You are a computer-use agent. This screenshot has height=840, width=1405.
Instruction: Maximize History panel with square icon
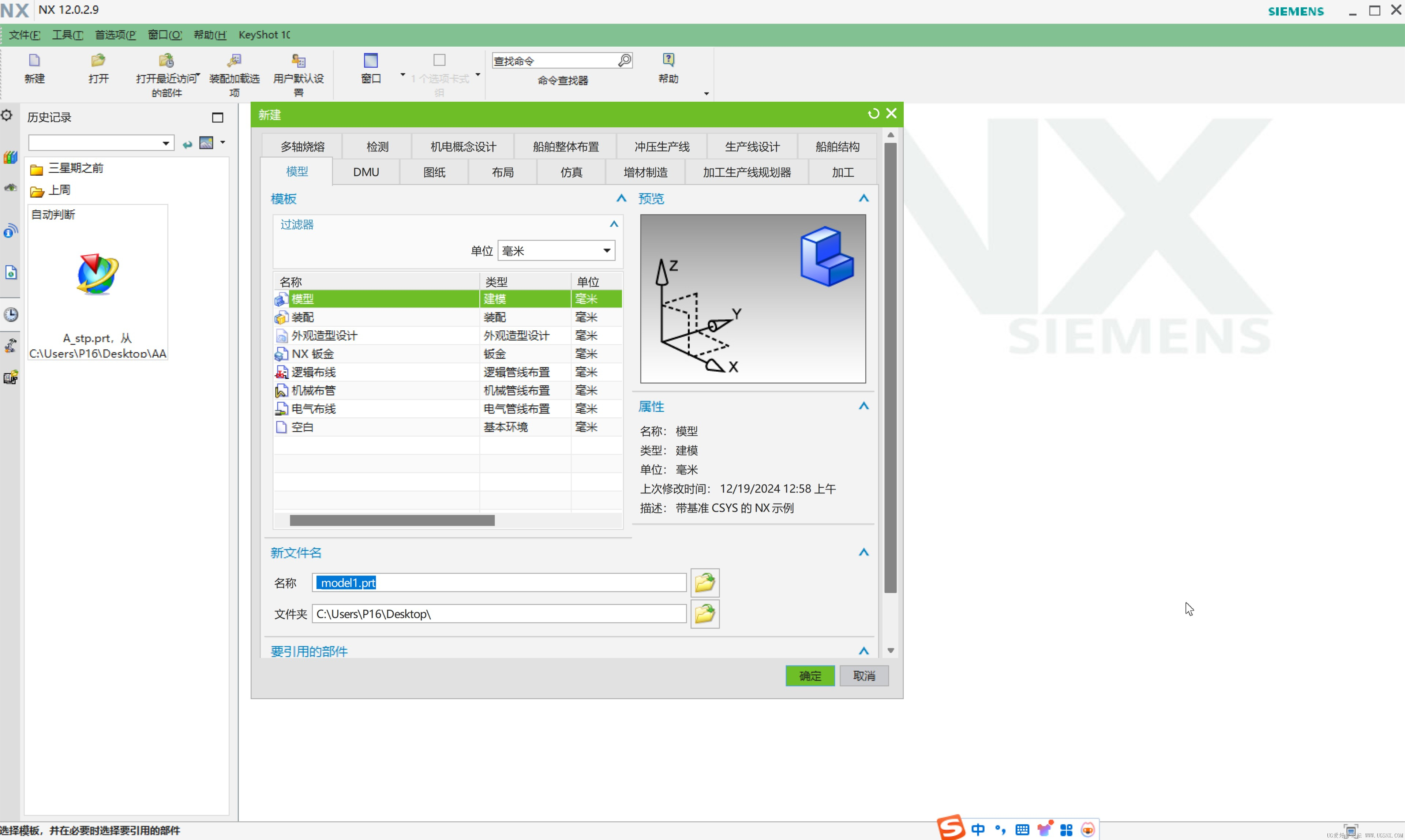(x=217, y=117)
